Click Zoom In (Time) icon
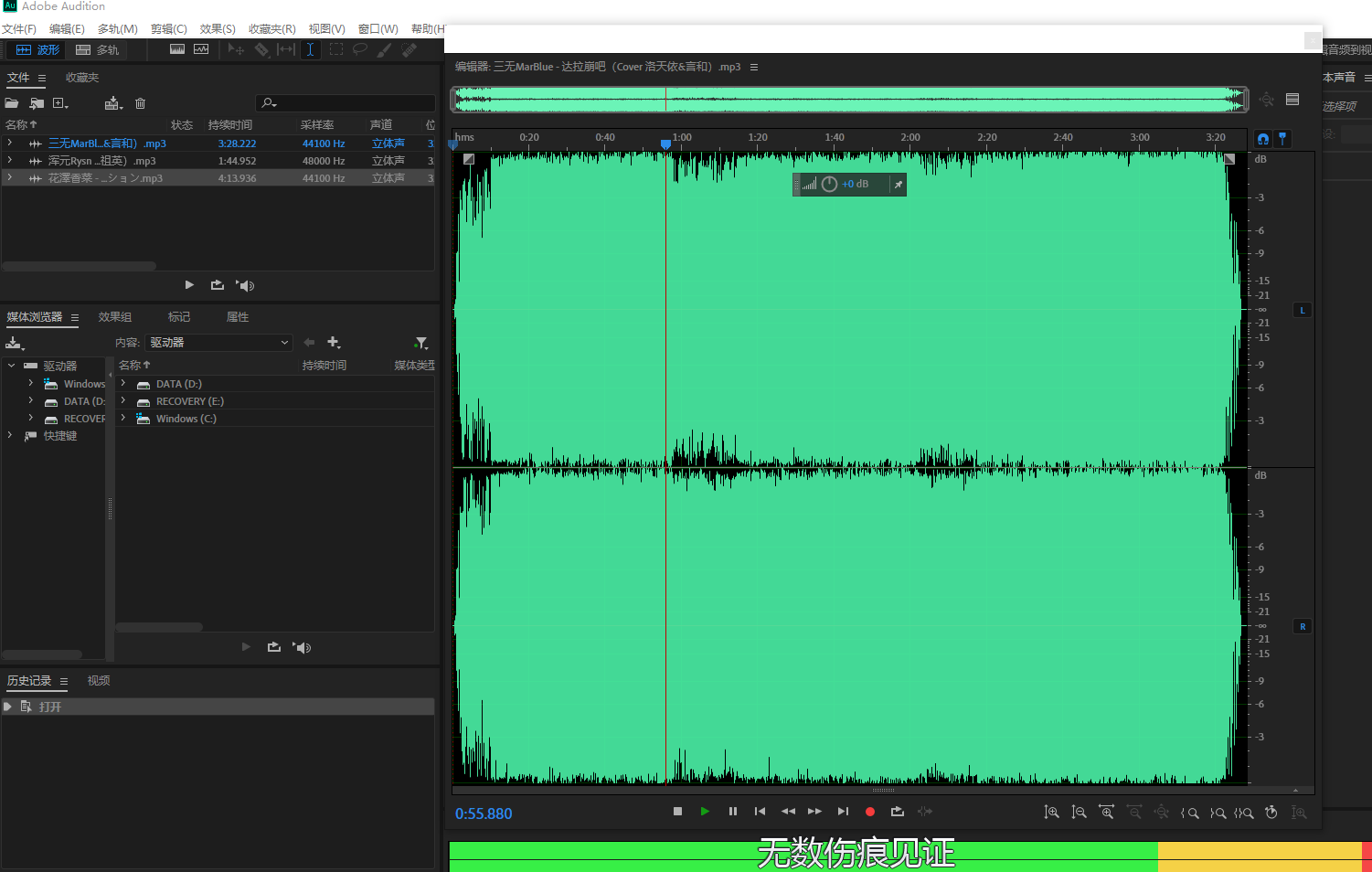The height and width of the screenshot is (872, 1372). pyautogui.click(x=1106, y=813)
